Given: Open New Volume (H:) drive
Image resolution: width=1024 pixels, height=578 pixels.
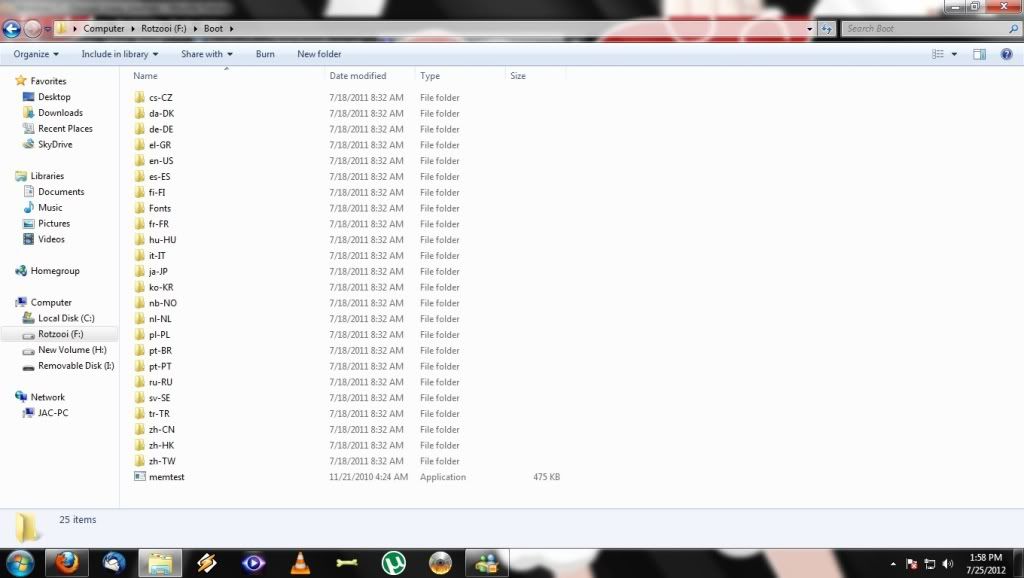Looking at the screenshot, I should point(72,349).
